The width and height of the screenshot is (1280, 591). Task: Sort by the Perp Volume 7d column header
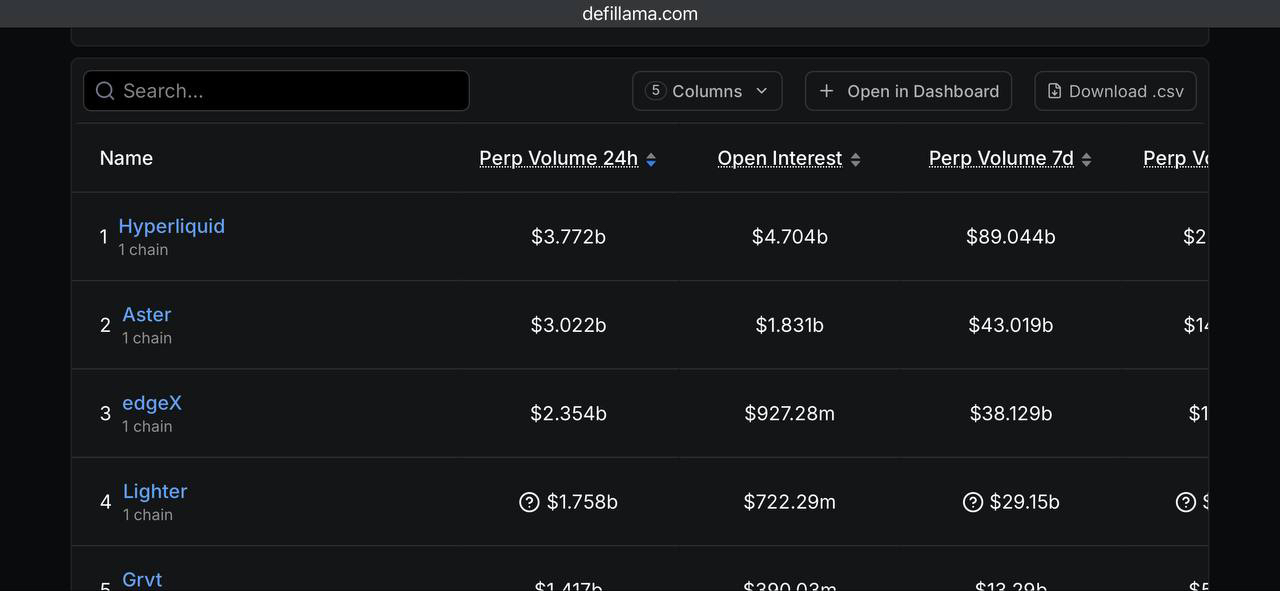[1001, 158]
